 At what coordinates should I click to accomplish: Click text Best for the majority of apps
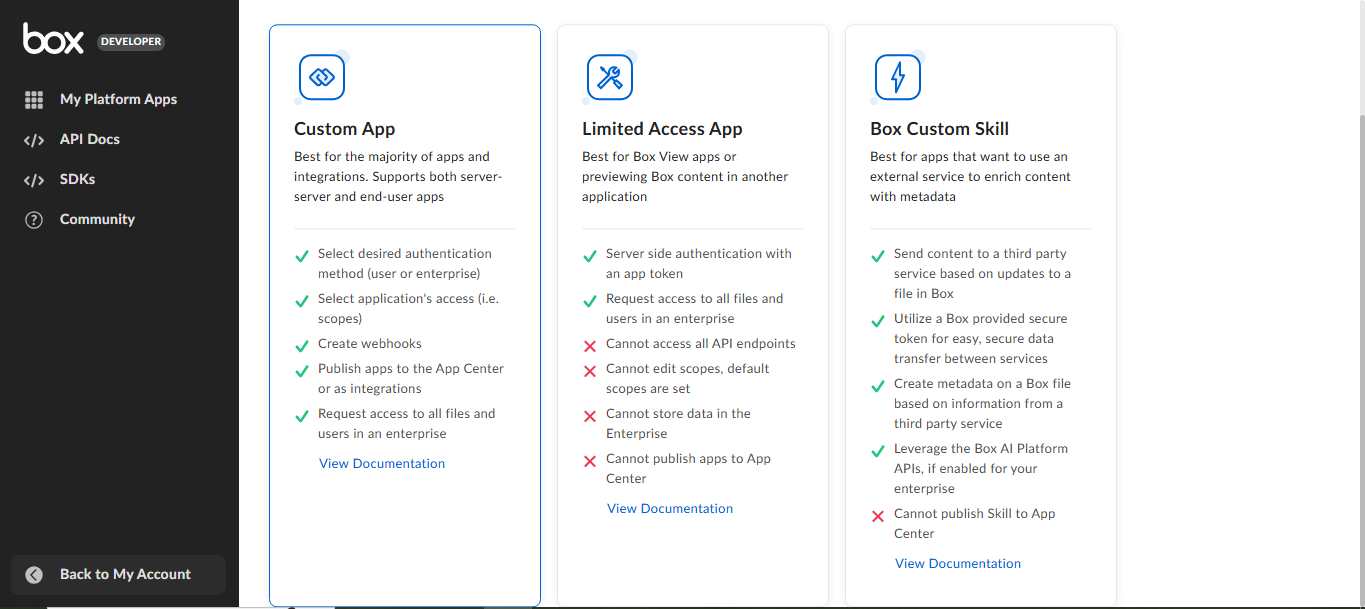398,177
